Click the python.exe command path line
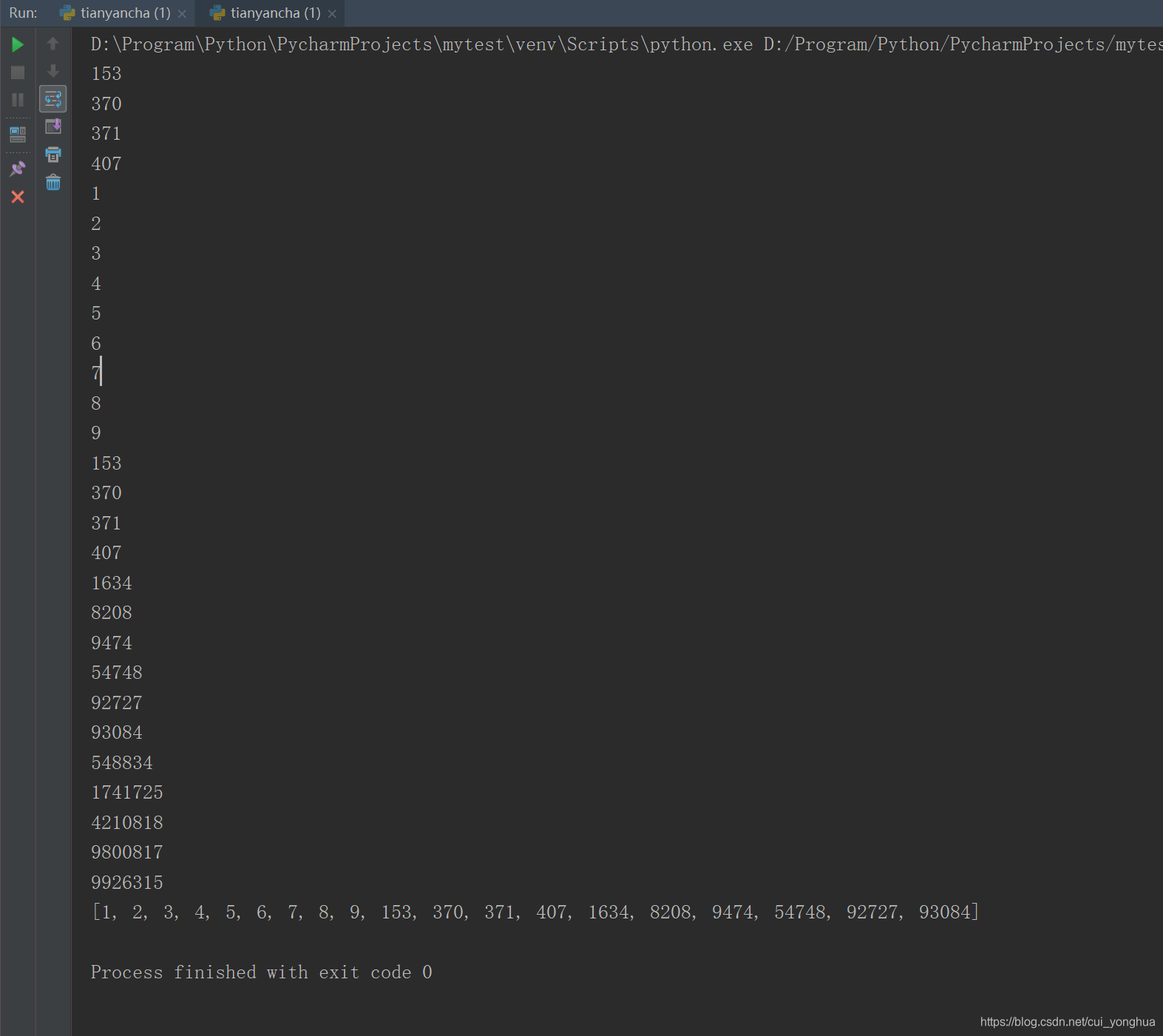The height and width of the screenshot is (1036, 1163). point(626,44)
